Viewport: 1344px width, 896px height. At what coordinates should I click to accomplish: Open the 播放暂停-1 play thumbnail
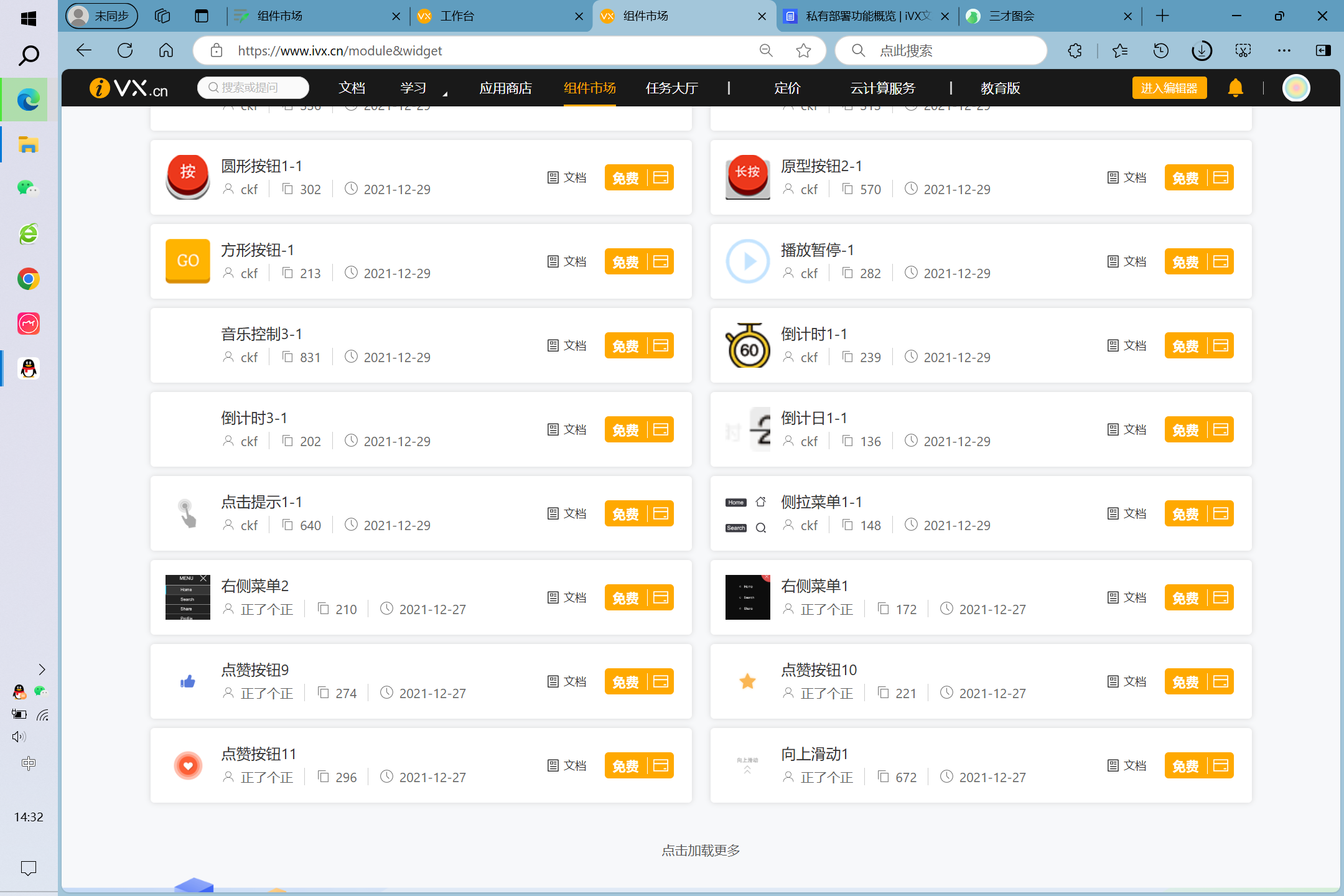point(747,261)
